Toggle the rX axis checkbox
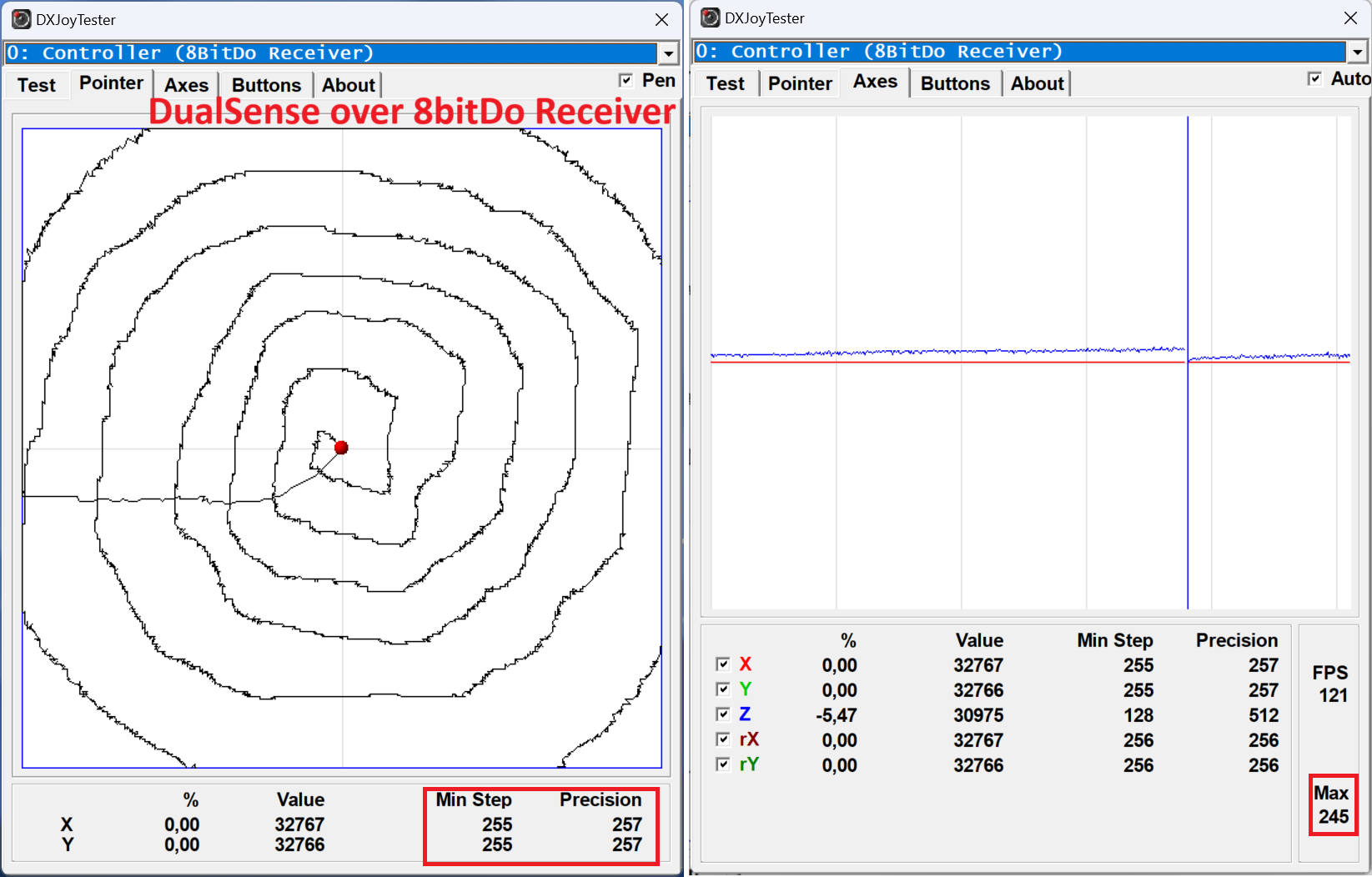The height and width of the screenshot is (877, 1372). pos(723,739)
